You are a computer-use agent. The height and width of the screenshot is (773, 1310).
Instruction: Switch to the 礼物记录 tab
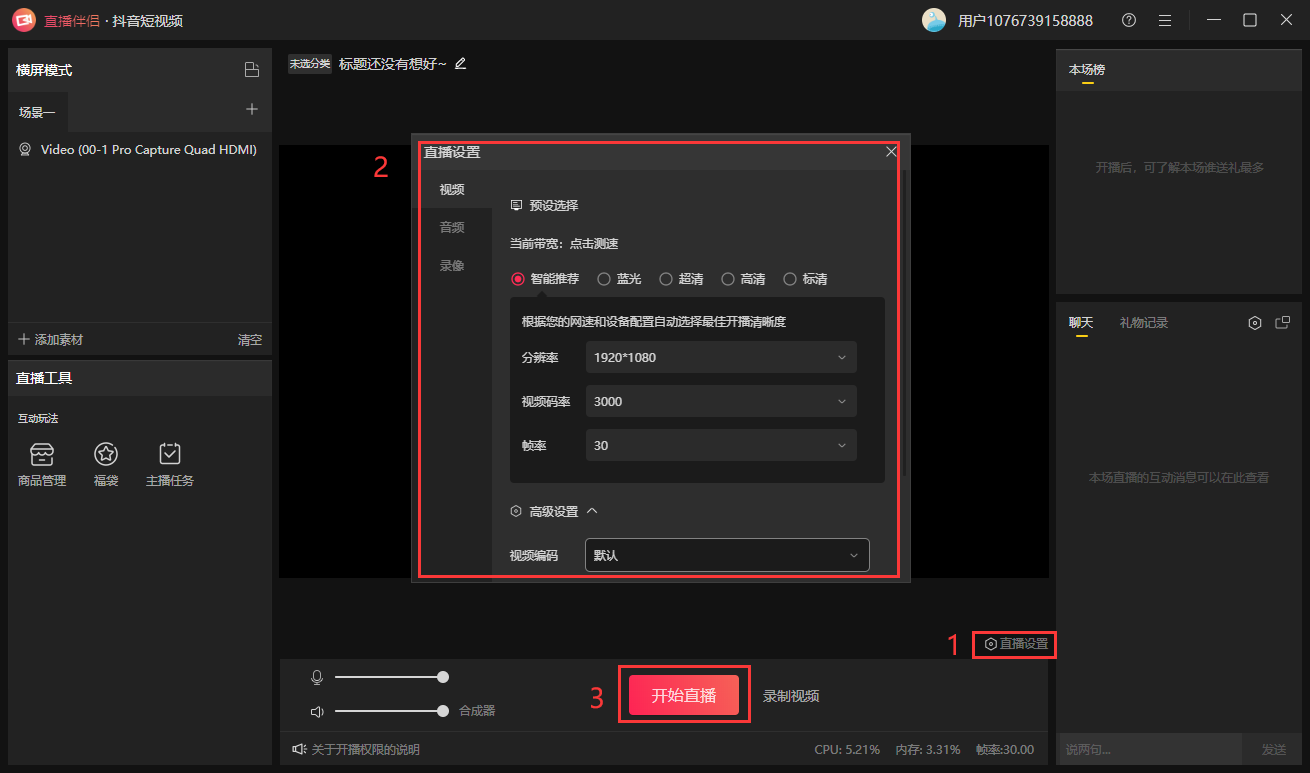coord(1144,323)
